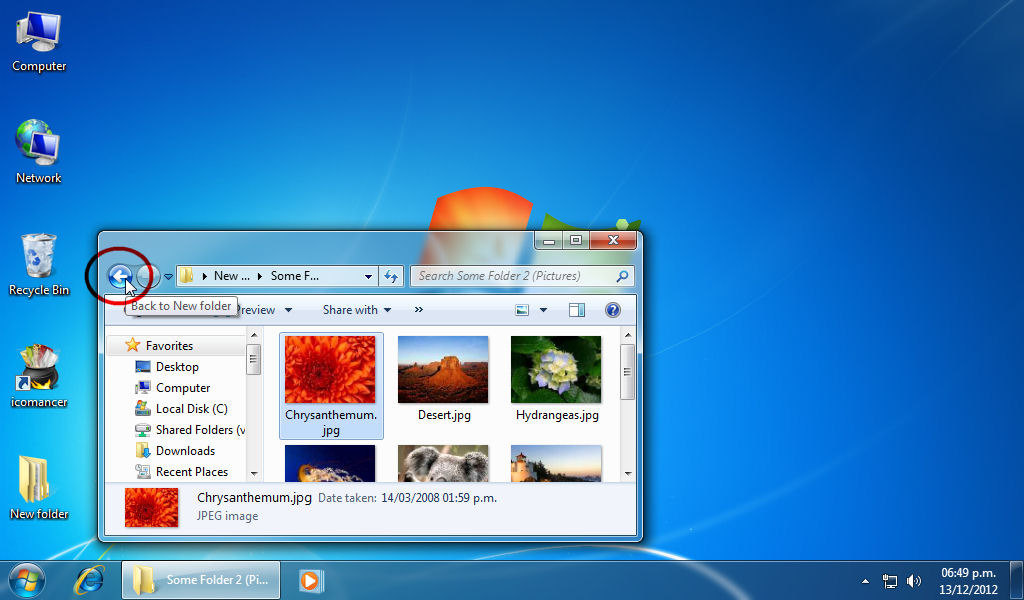Image resolution: width=1024 pixels, height=600 pixels.
Task: Open Help with the blue question mark
Action: 613,309
